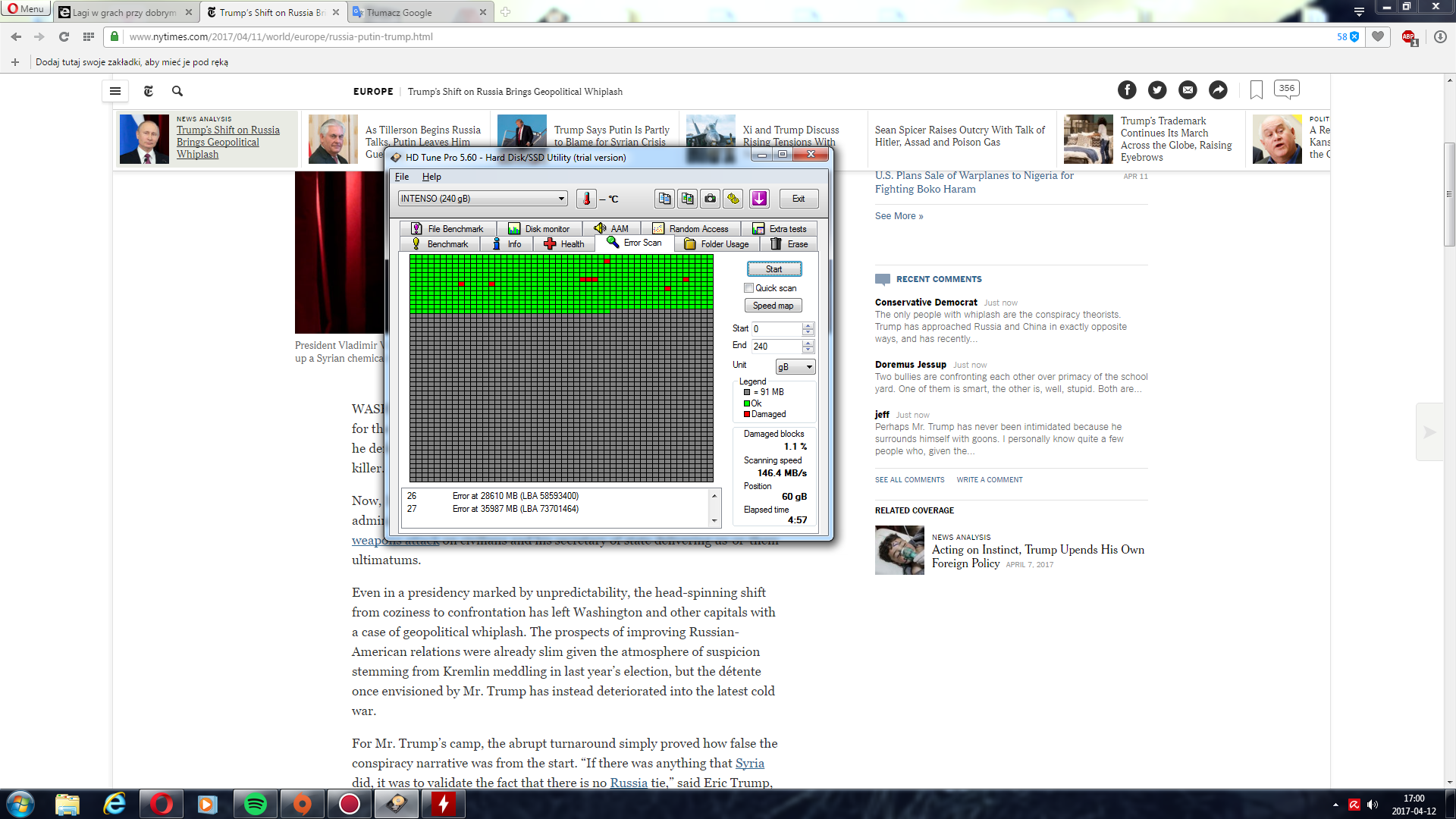Click the Exit button in HD Tune

(x=799, y=199)
